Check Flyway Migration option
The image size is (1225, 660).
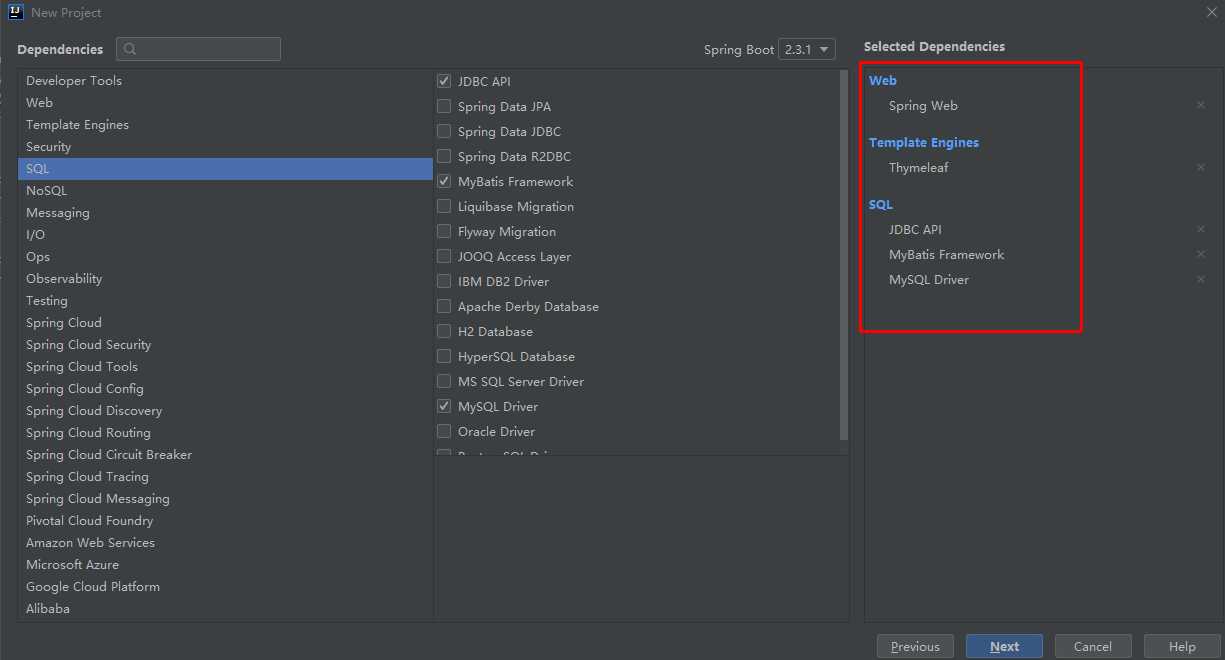click(x=444, y=231)
